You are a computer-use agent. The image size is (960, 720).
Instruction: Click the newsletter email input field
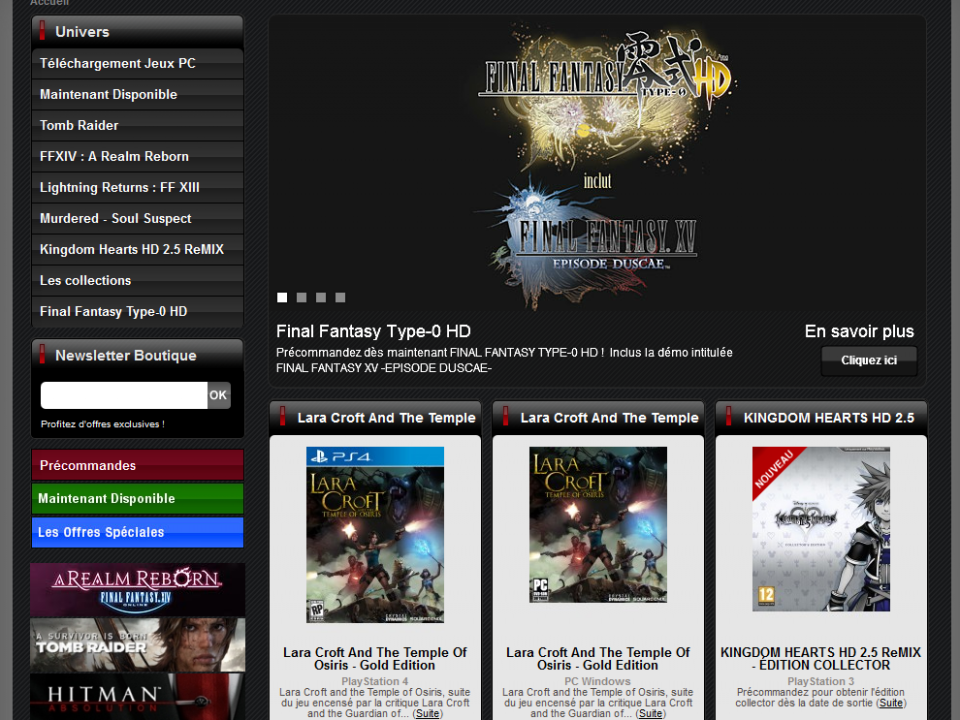tap(124, 395)
